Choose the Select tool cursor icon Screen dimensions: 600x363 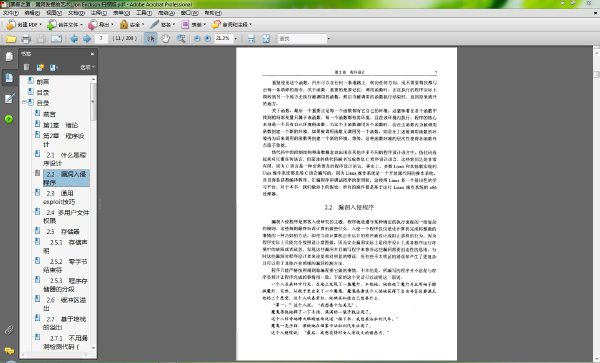[x=150, y=39]
